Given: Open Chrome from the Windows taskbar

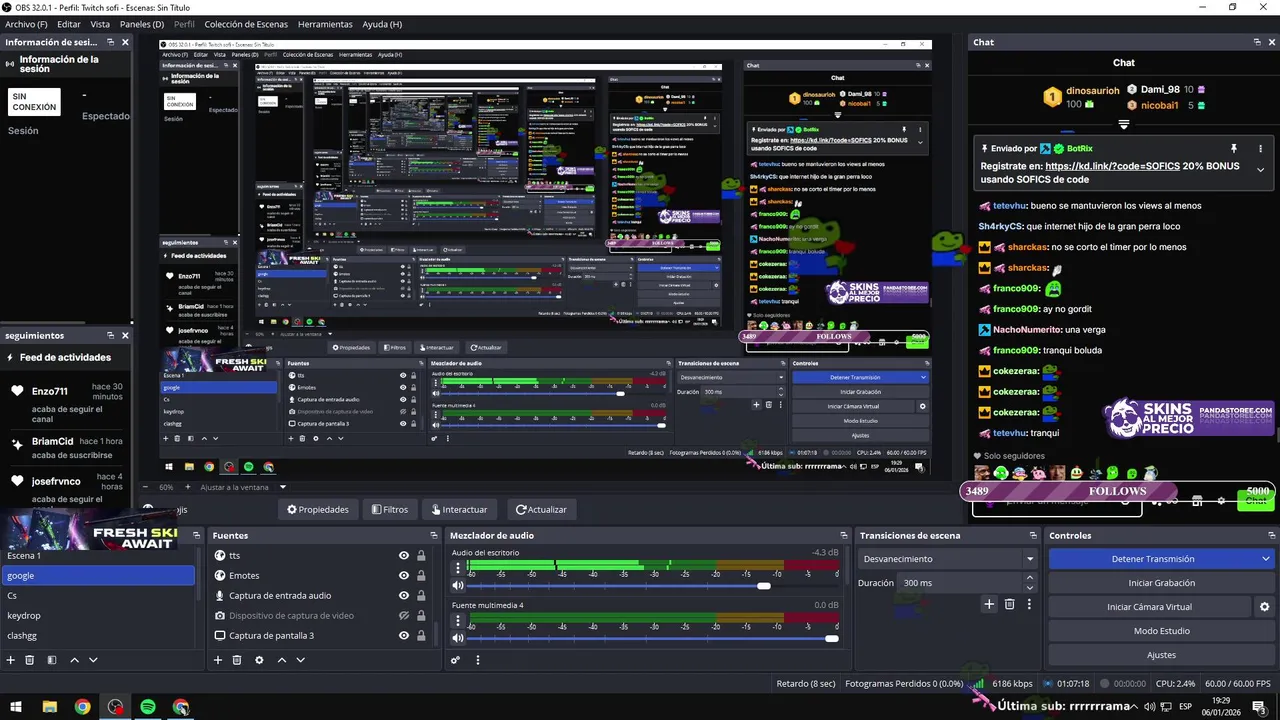Looking at the screenshot, I should (x=82, y=707).
